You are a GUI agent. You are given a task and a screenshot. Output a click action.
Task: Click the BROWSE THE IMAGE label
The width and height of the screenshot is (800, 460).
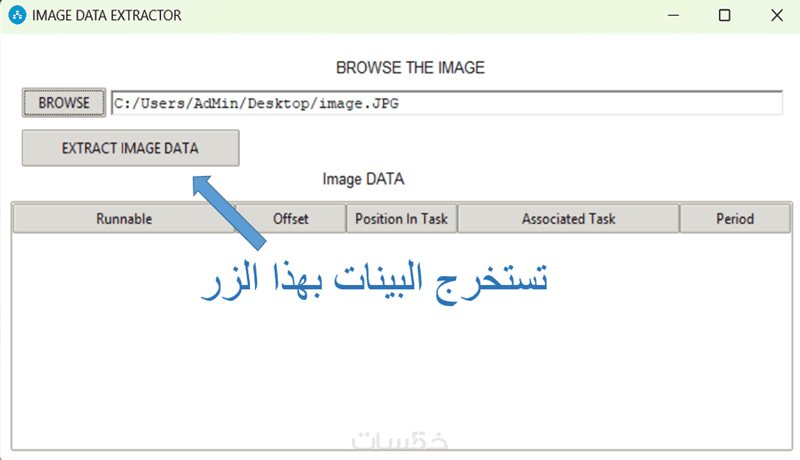(410, 68)
